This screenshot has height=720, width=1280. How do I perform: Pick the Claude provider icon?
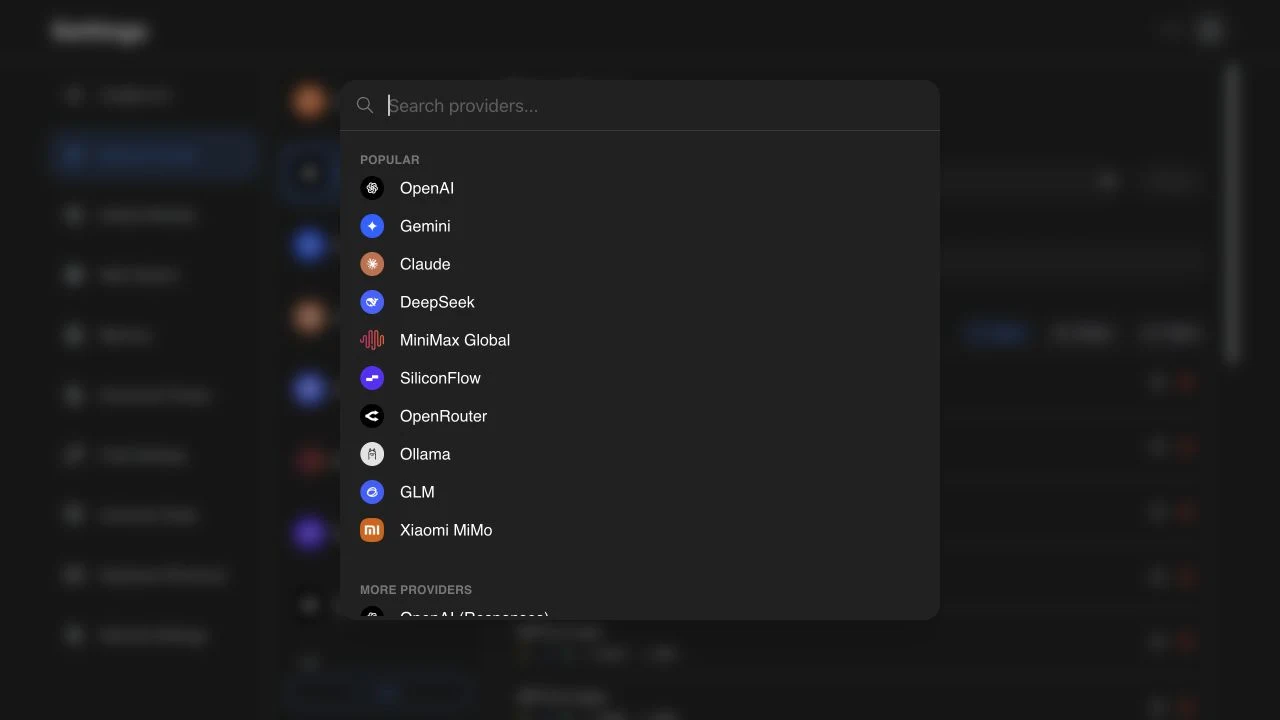point(372,264)
